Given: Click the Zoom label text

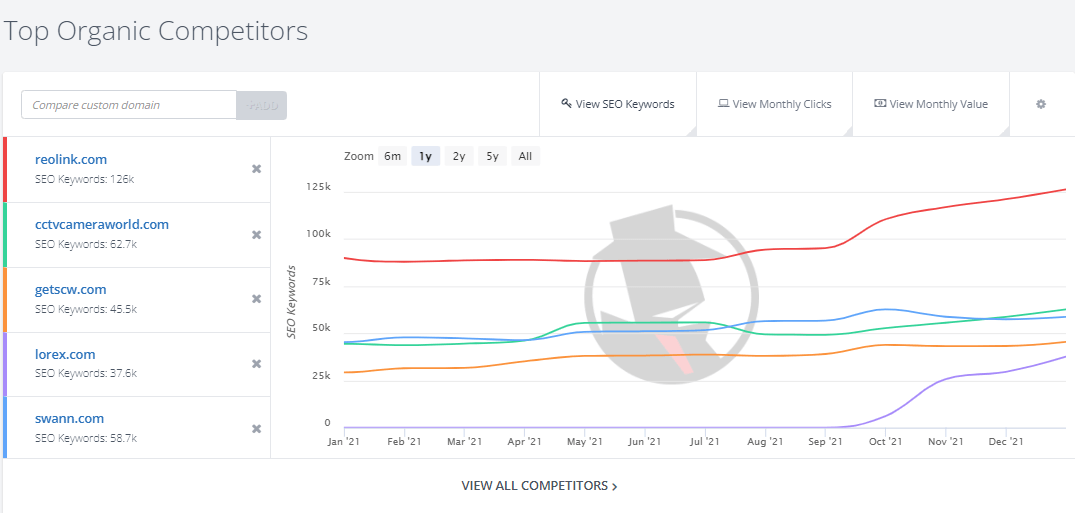Looking at the screenshot, I should 359,156.
